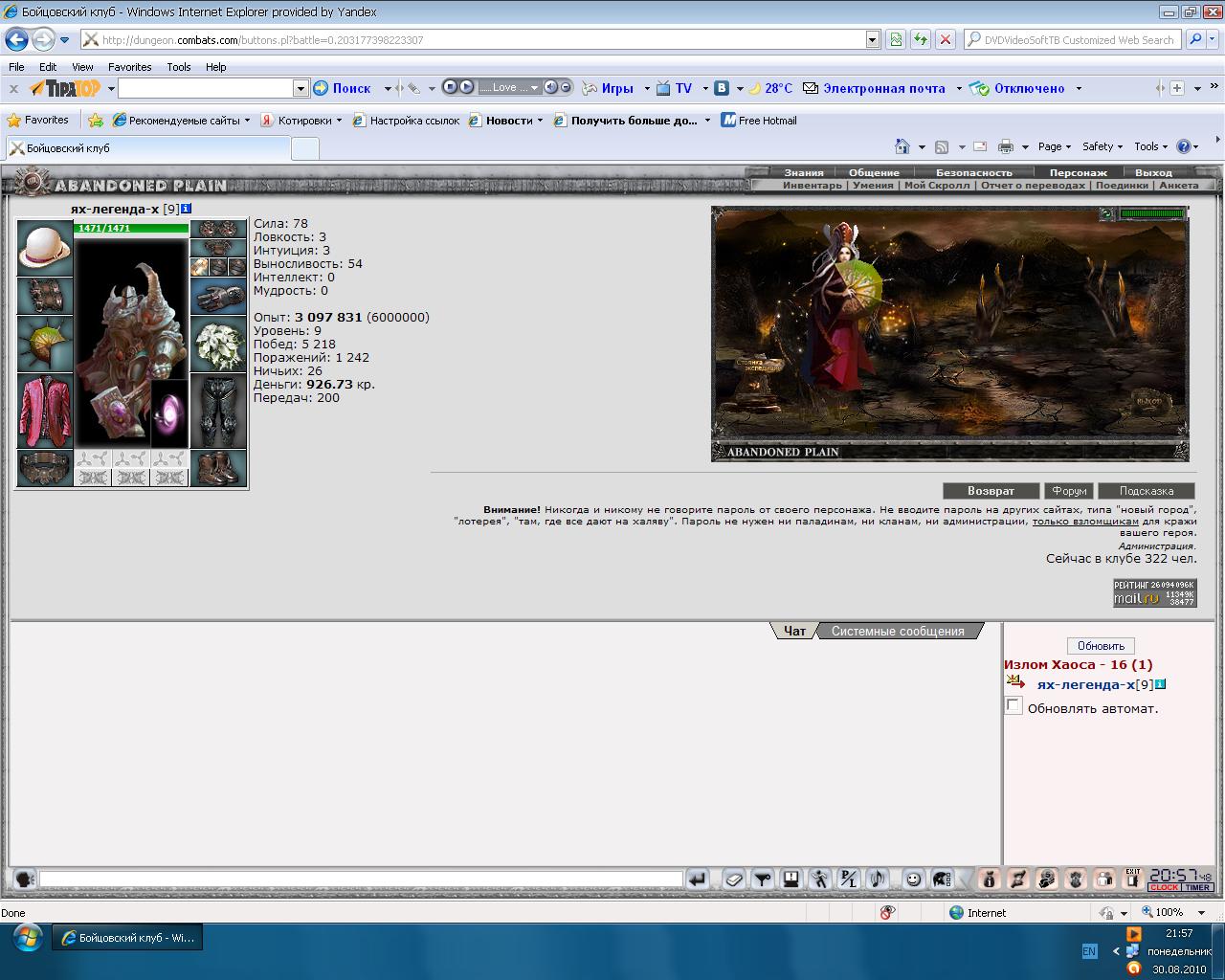Click the earrings slot at top right

pyautogui.click(x=218, y=229)
